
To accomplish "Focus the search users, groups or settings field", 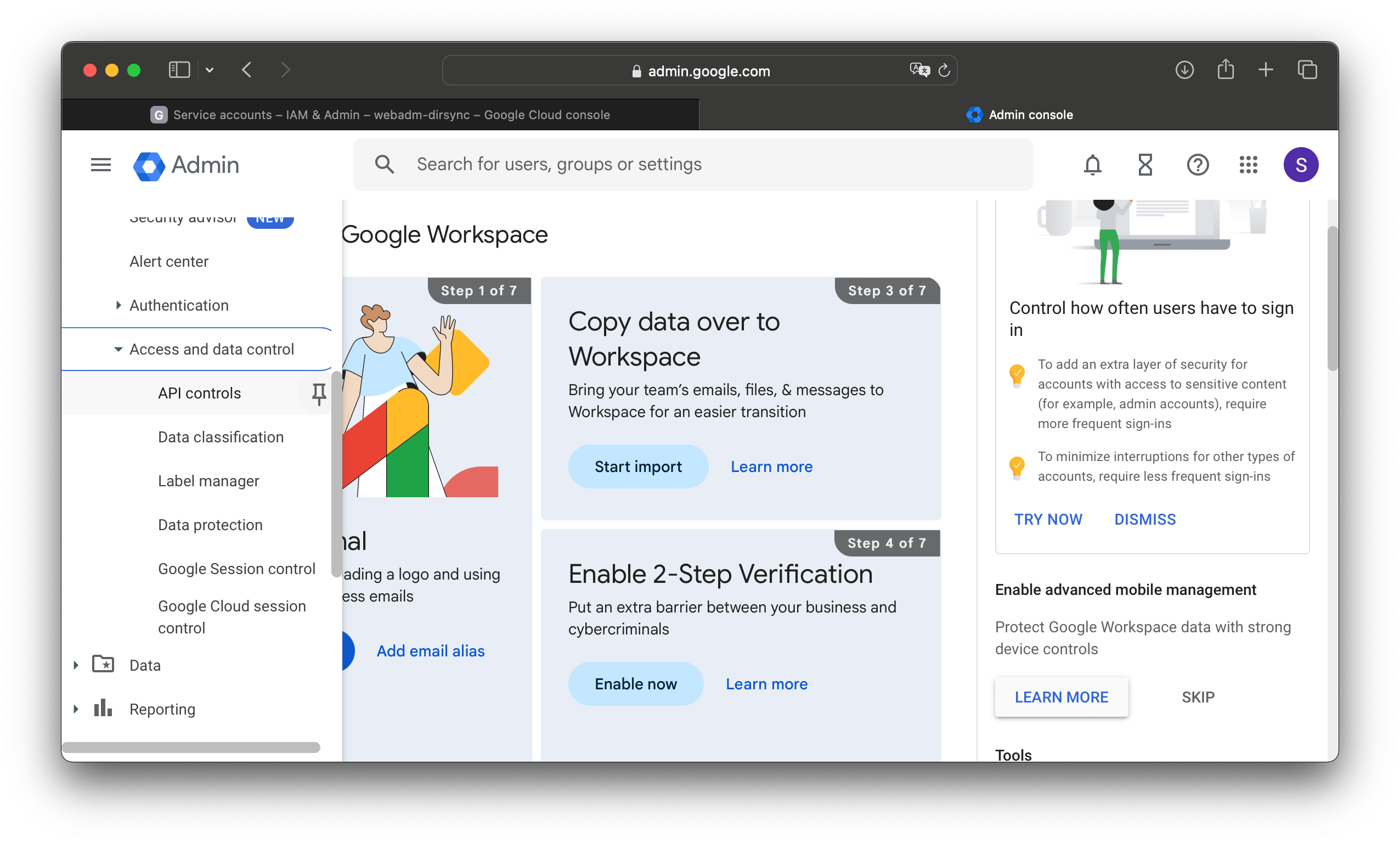I will (x=693, y=164).
